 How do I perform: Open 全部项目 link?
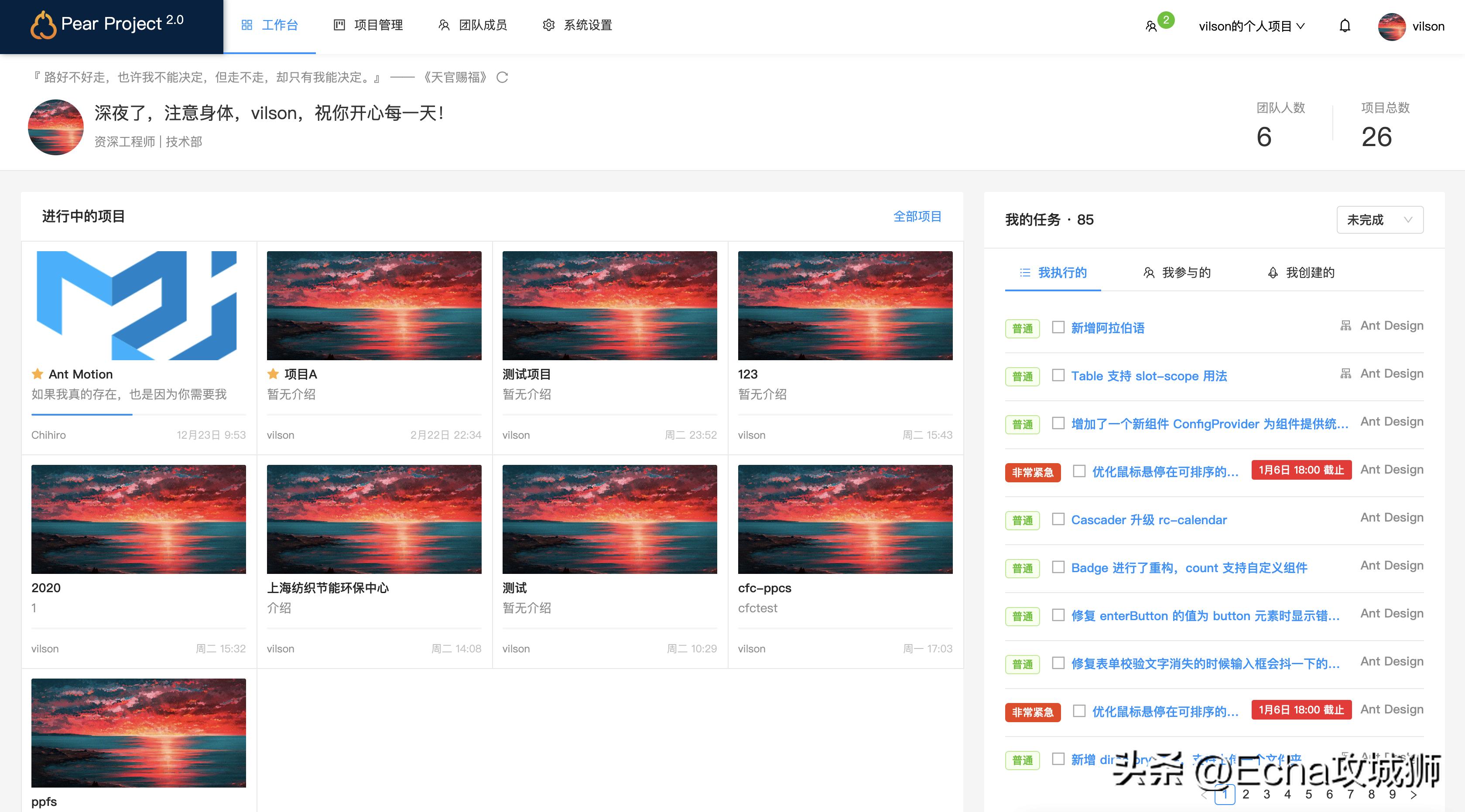(x=917, y=216)
